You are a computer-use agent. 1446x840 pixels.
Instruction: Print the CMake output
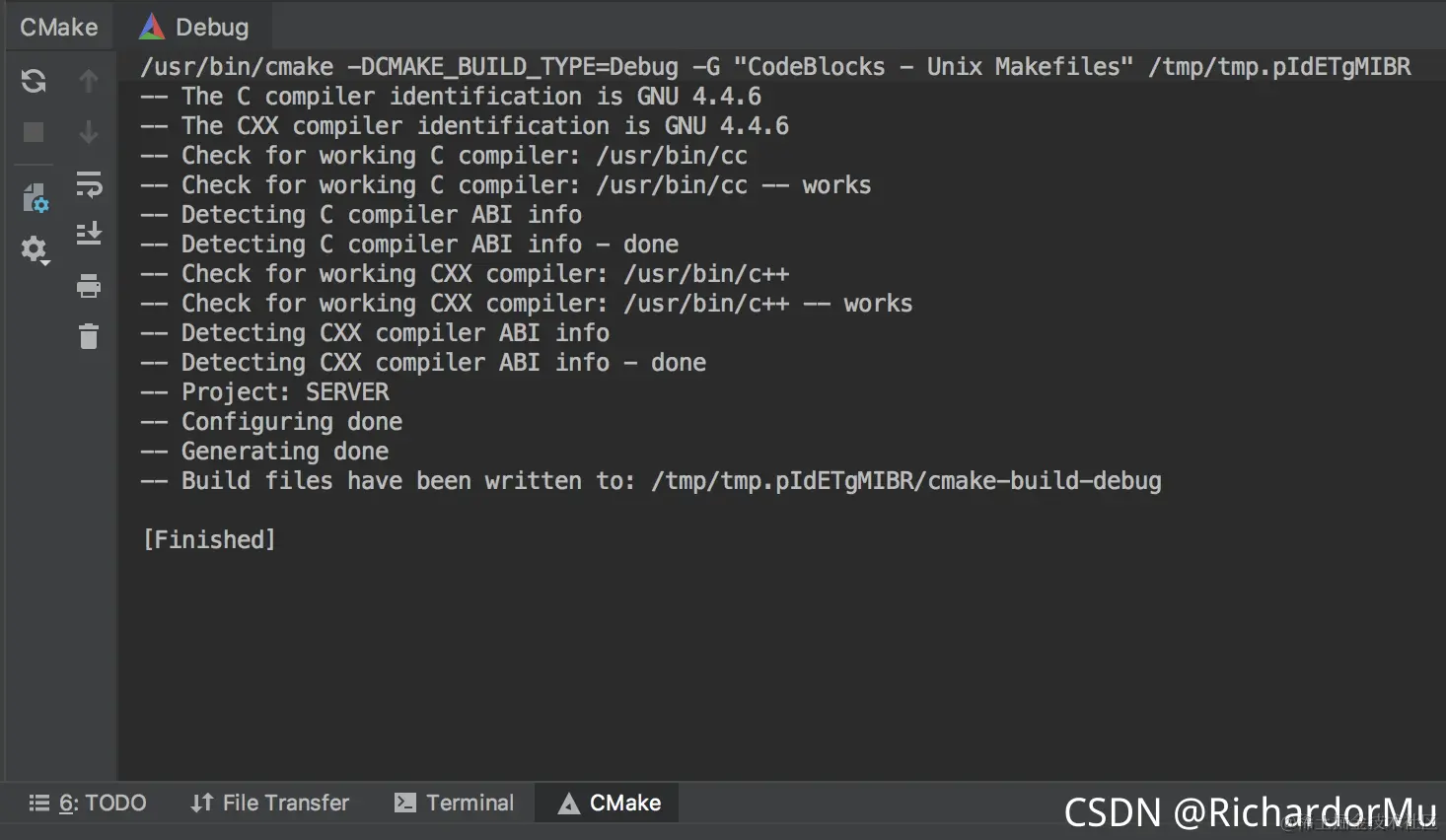tap(89, 286)
